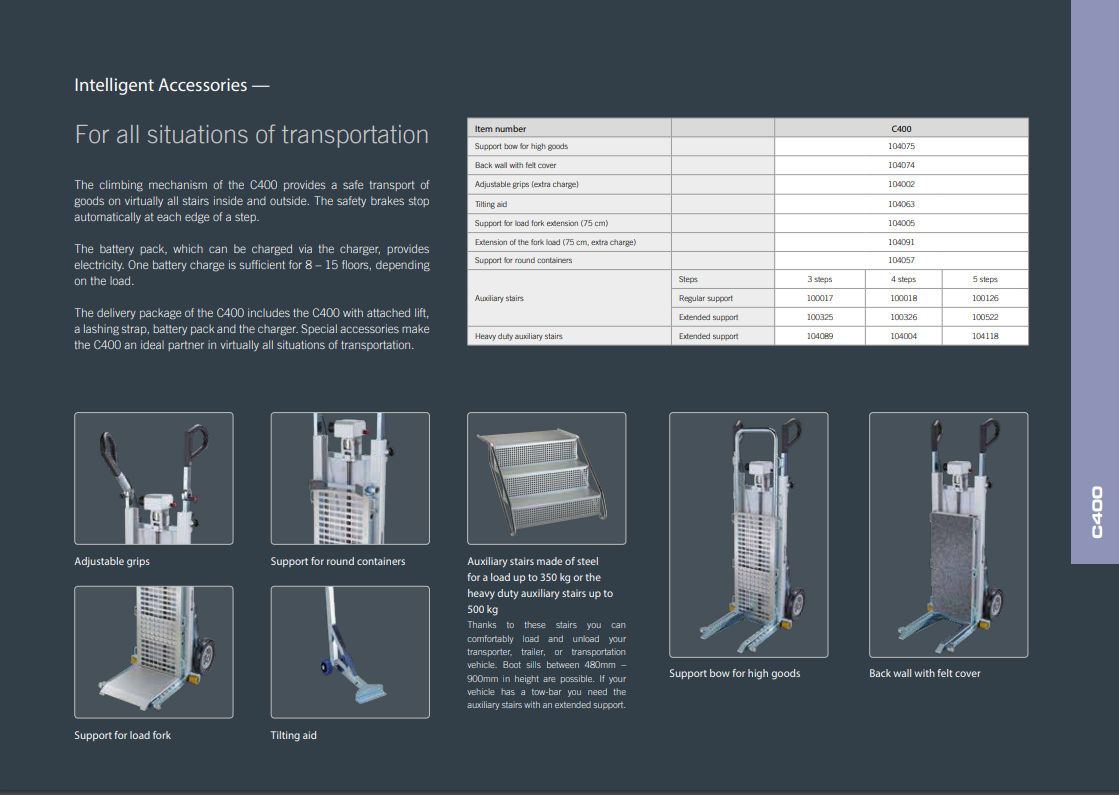The width and height of the screenshot is (1119, 795).
Task: Click item number 104118 for 5 steps
Action: click(984, 337)
